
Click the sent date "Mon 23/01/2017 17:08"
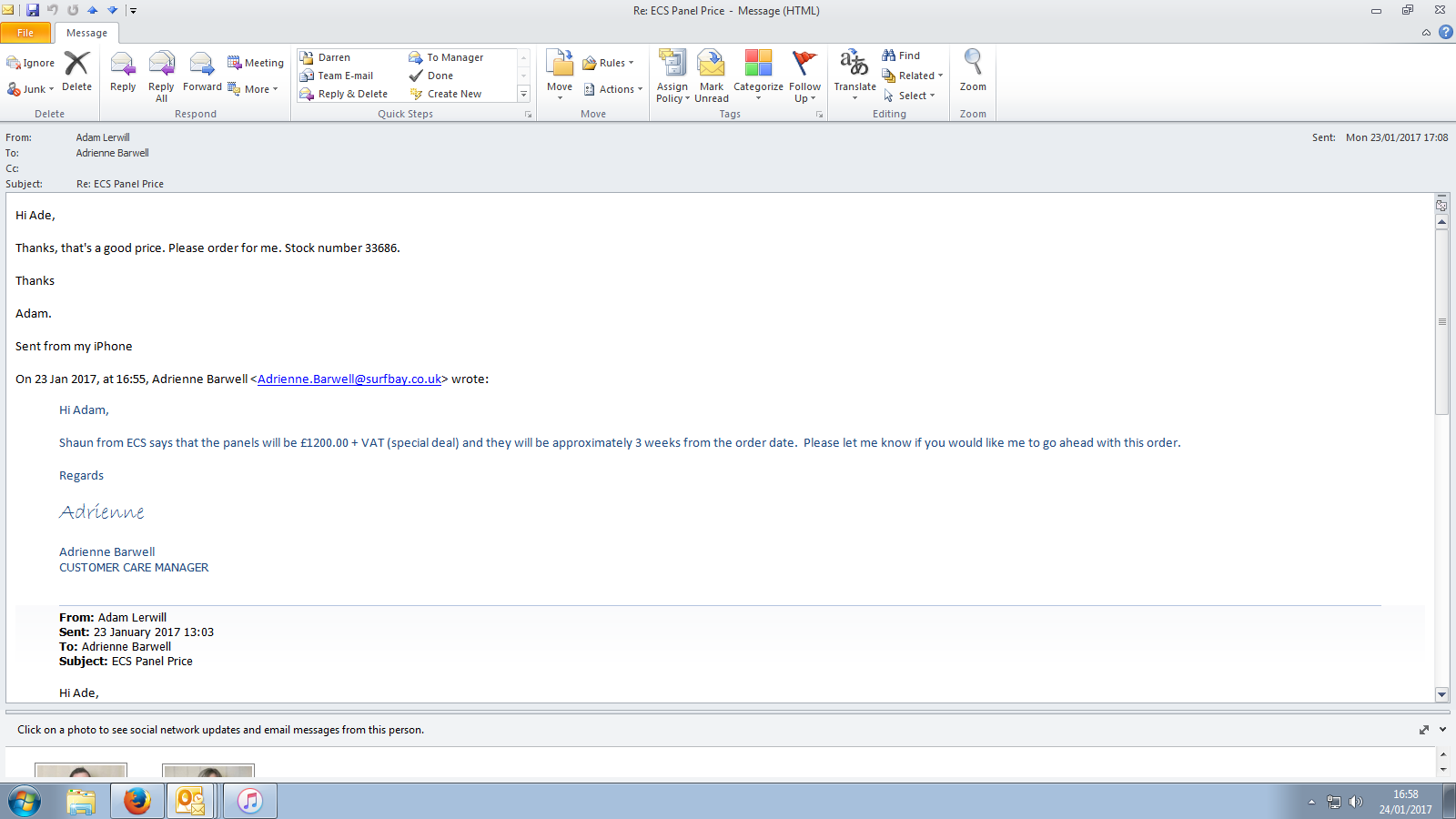pos(1397,137)
